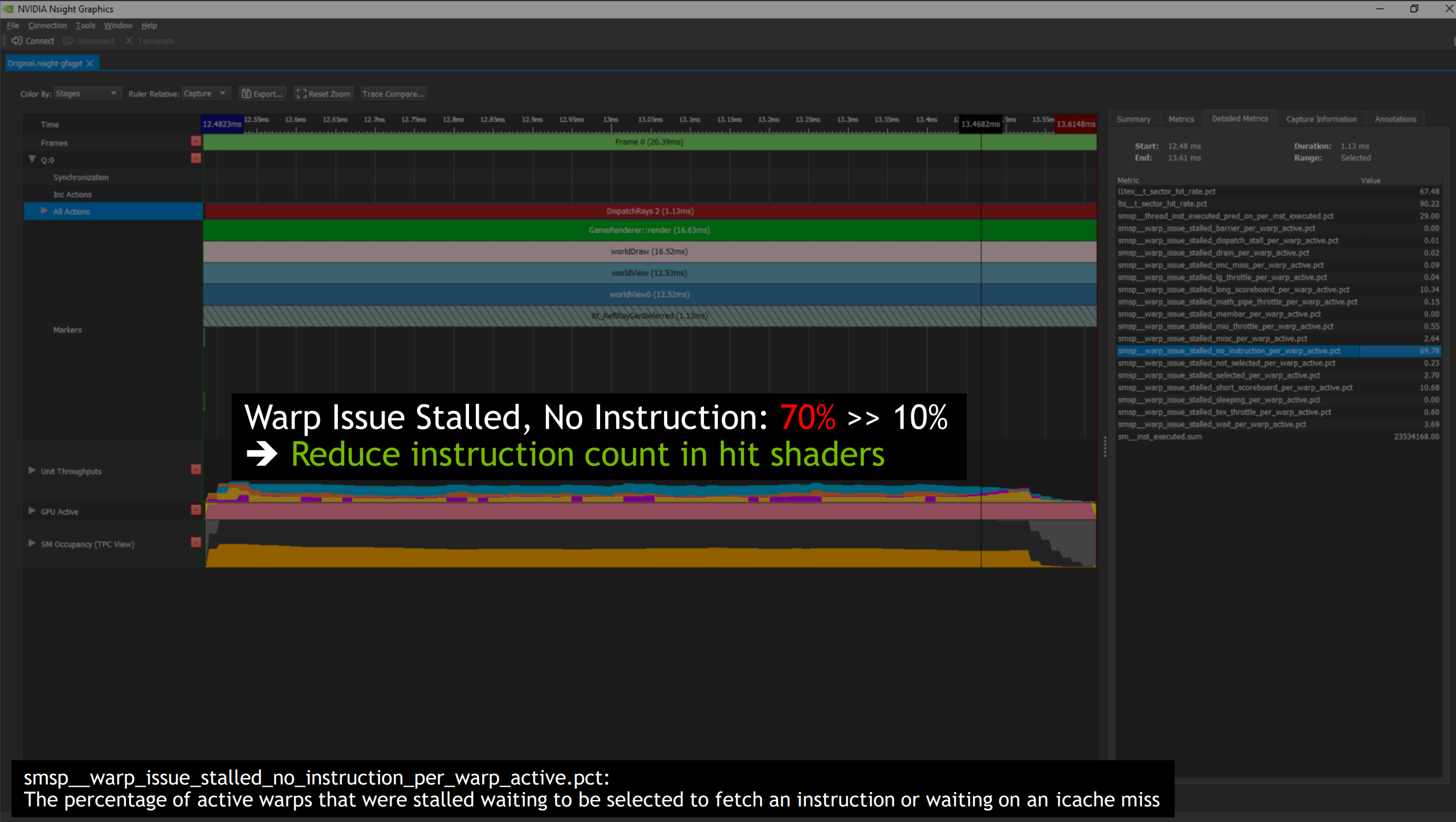Click the minus icon beside the Q:0 row
1456x822 pixels.
coord(195,159)
